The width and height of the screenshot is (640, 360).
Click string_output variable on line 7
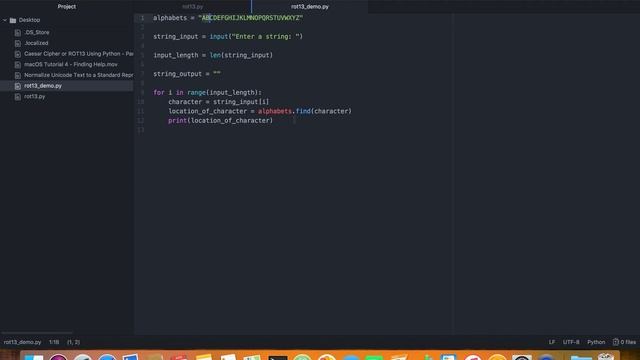coord(178,74)
